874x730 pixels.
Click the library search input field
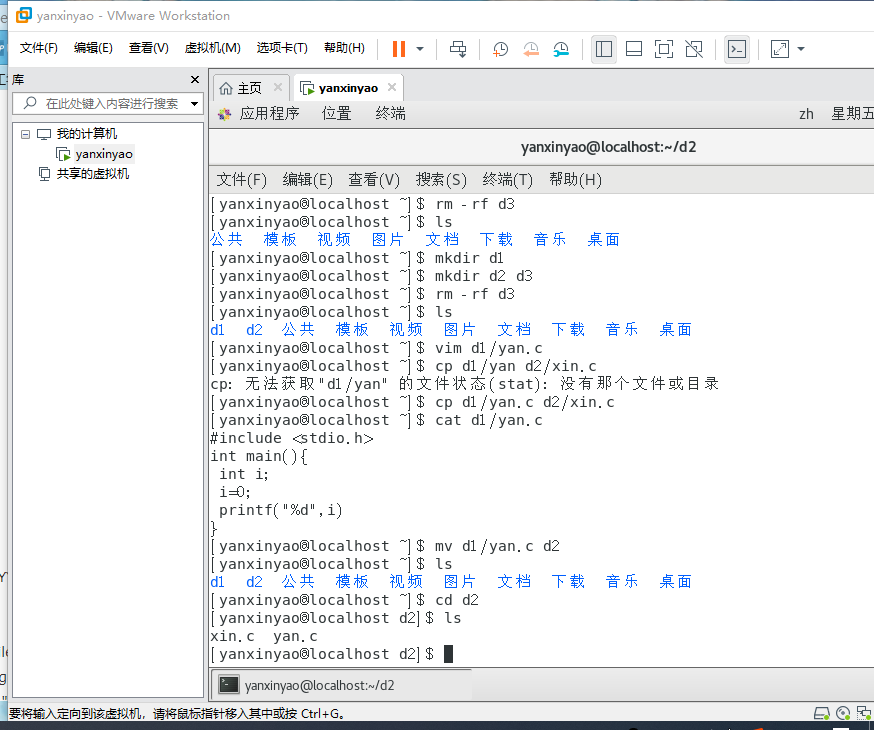[x=106, y=104]
